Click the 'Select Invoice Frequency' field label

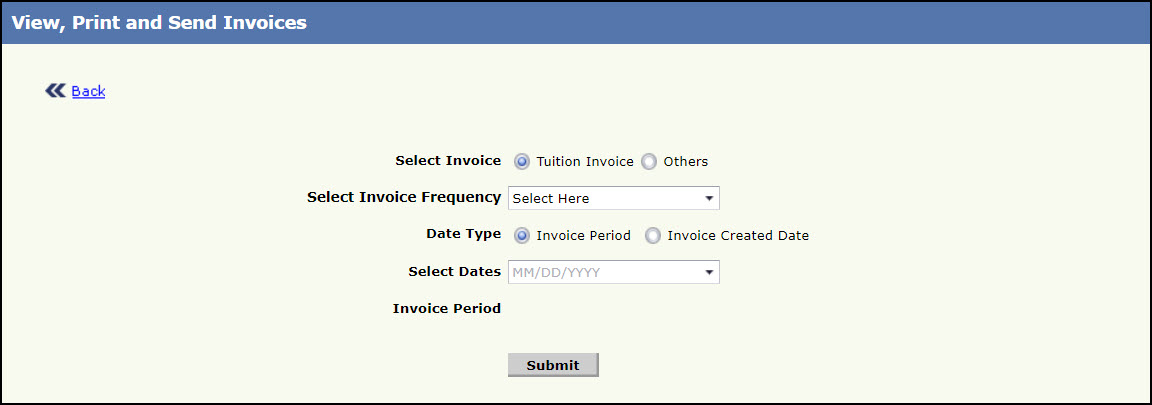404,197
